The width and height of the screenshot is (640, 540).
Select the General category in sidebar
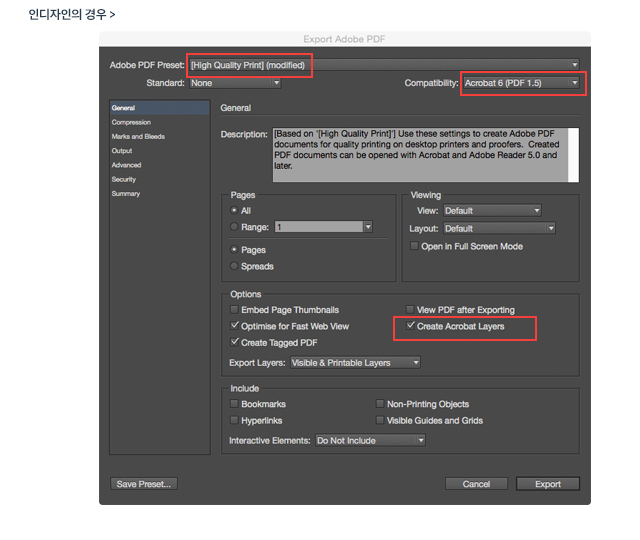tap(160, 108)
